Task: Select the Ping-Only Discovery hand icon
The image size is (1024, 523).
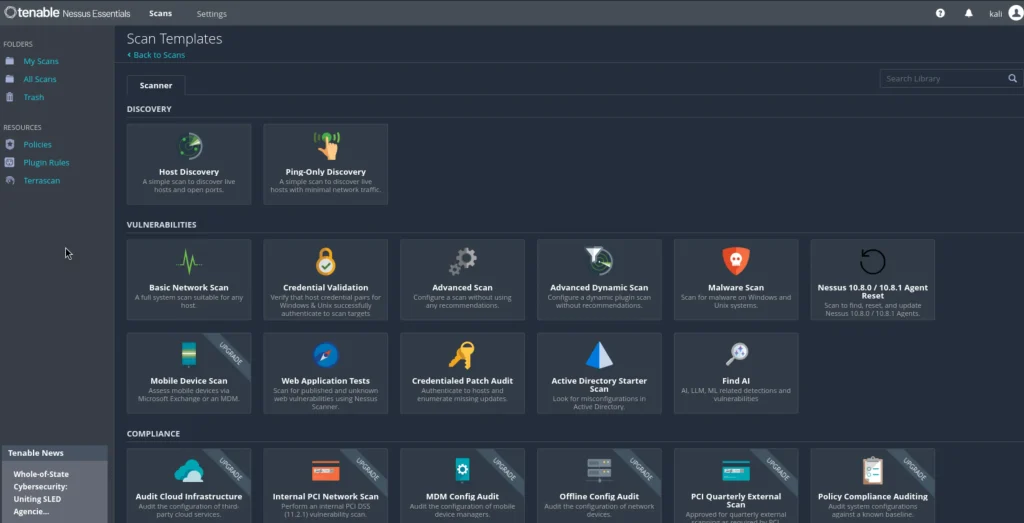Action: click(326, 146)
